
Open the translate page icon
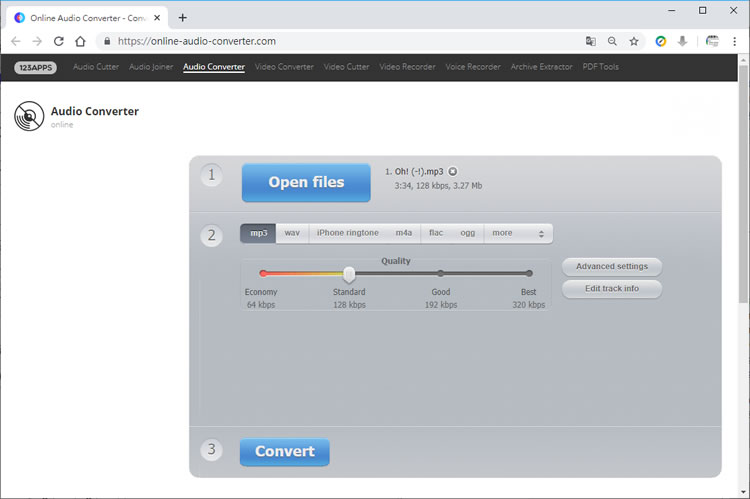pyautogui.click(x=591, y=41)
